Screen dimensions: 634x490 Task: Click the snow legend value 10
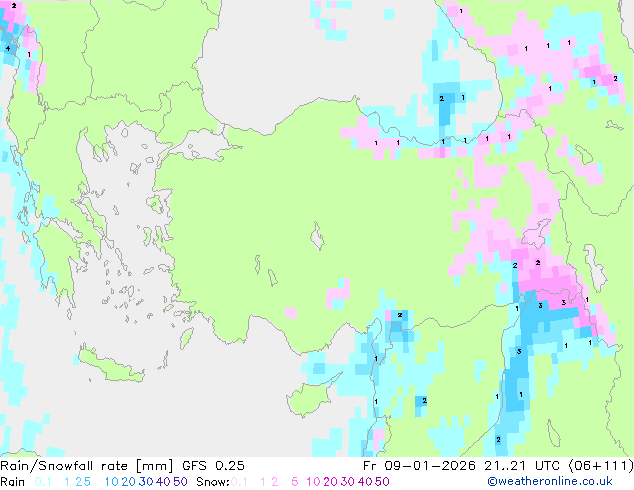tap(313, 482)
